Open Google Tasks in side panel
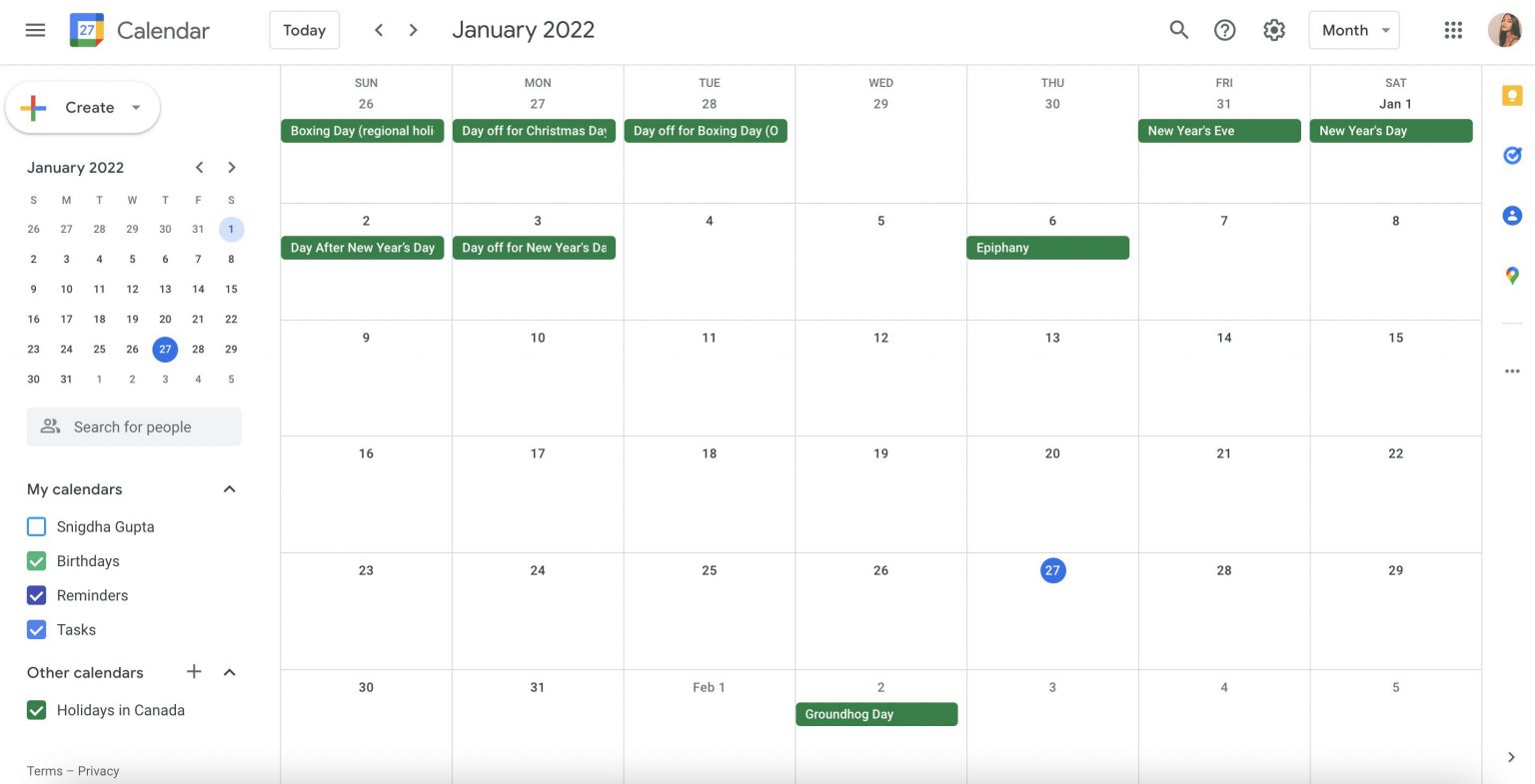This screenshot has height=784, width=1535. pyautogui.click(x=1512, y=155)
